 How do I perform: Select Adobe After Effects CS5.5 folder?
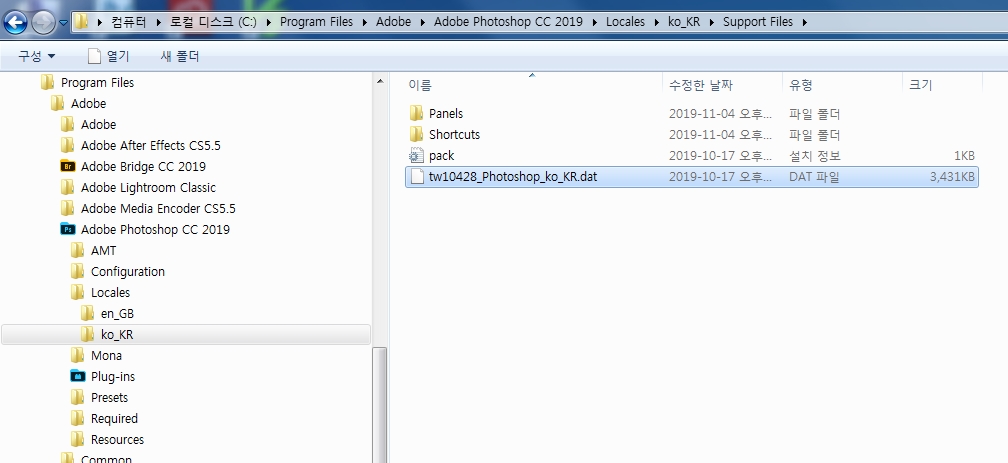pyautogui.click(x=150, y=146)
